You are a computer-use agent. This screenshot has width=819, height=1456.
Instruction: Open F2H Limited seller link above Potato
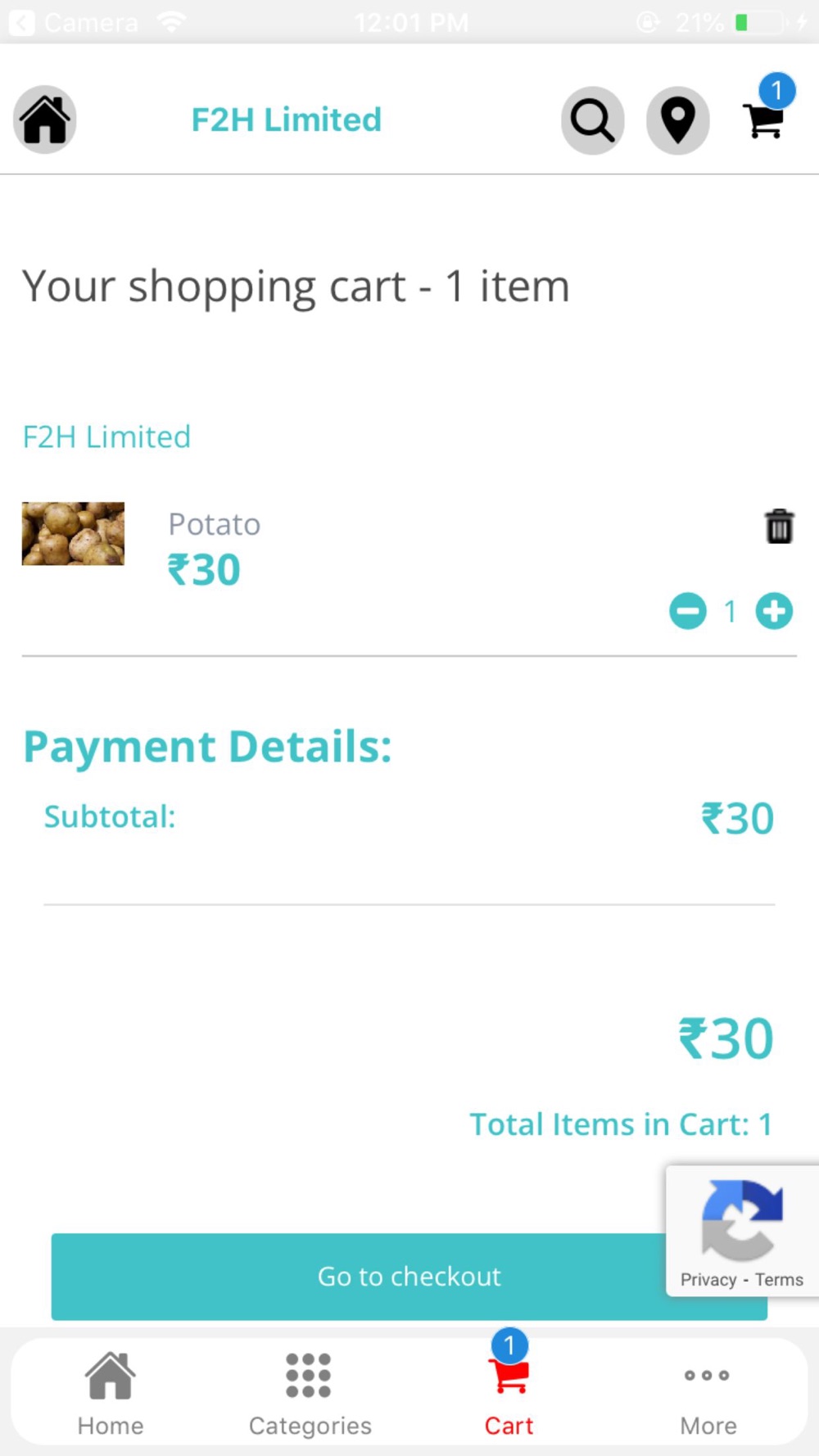(x=106, y=436)
